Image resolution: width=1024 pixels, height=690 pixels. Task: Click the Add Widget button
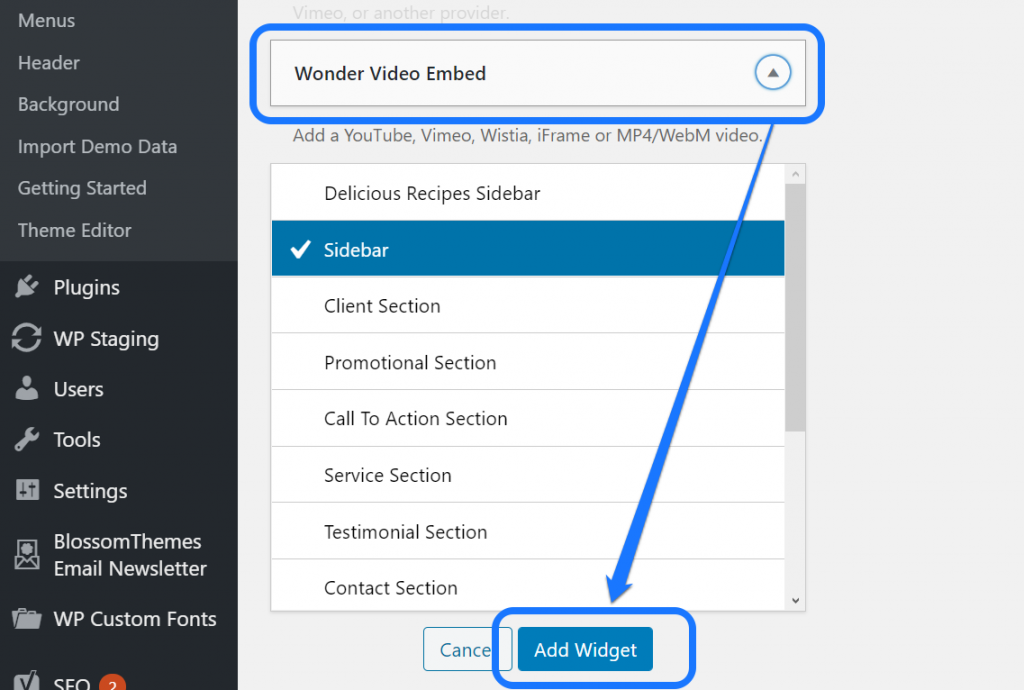(585, 650)
